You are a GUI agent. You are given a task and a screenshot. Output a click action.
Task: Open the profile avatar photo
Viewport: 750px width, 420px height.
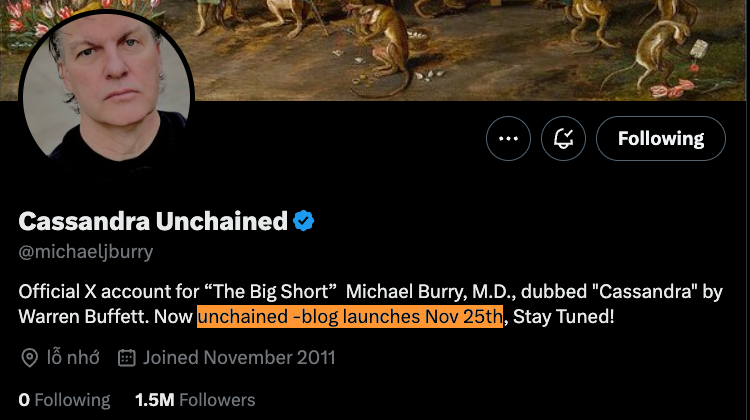coord(105,97)
